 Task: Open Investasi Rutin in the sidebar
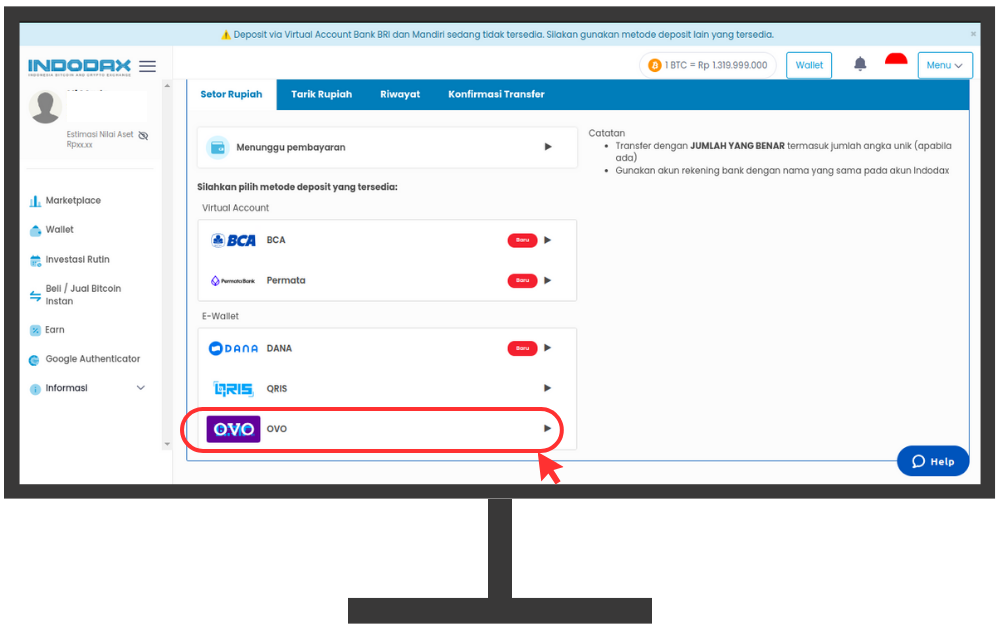[78, 260]
